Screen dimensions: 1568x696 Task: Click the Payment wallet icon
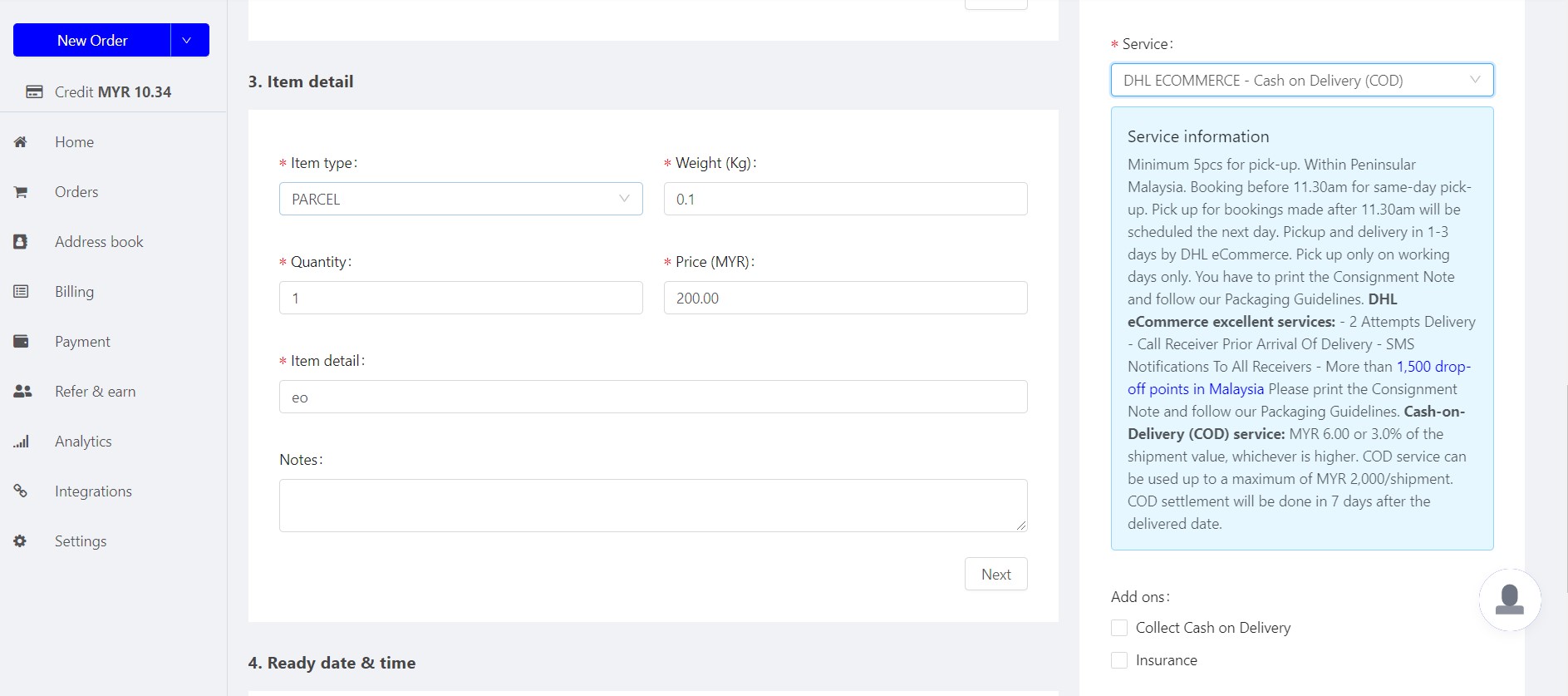tap(21, 342)
